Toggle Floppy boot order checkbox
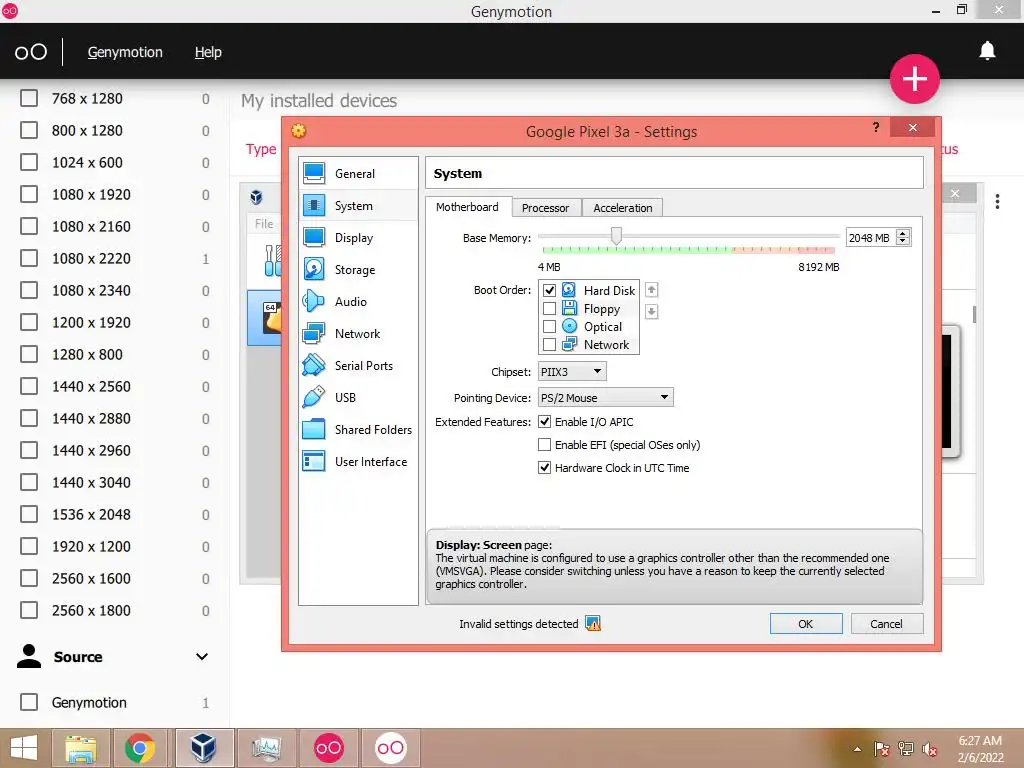 pyautogui.click(x=549, y=308)
